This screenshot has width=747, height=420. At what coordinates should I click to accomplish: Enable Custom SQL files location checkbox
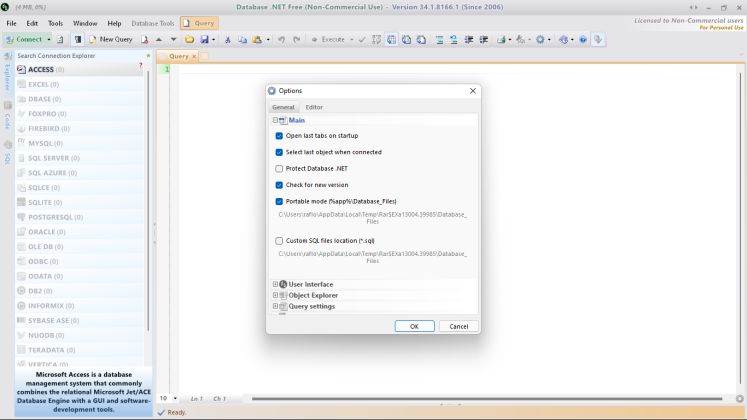tap(279, 241)
